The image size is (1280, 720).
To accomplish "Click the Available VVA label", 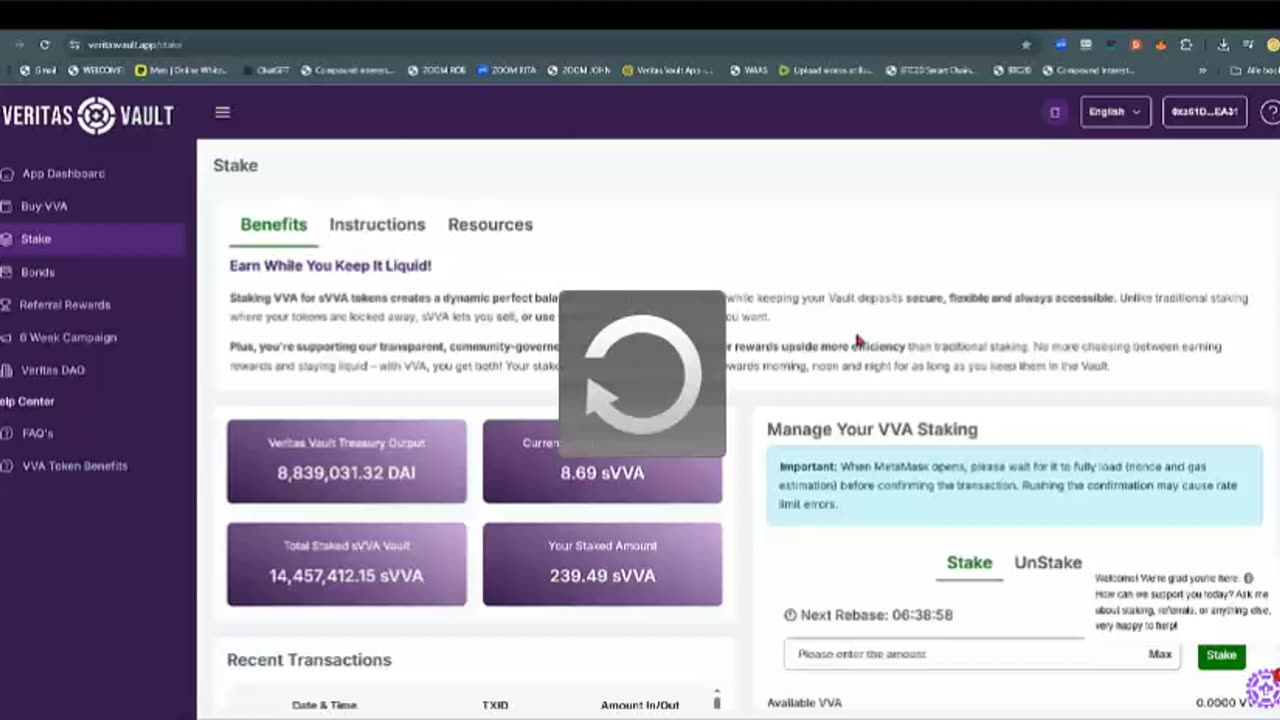I will (x=804, y=703).
